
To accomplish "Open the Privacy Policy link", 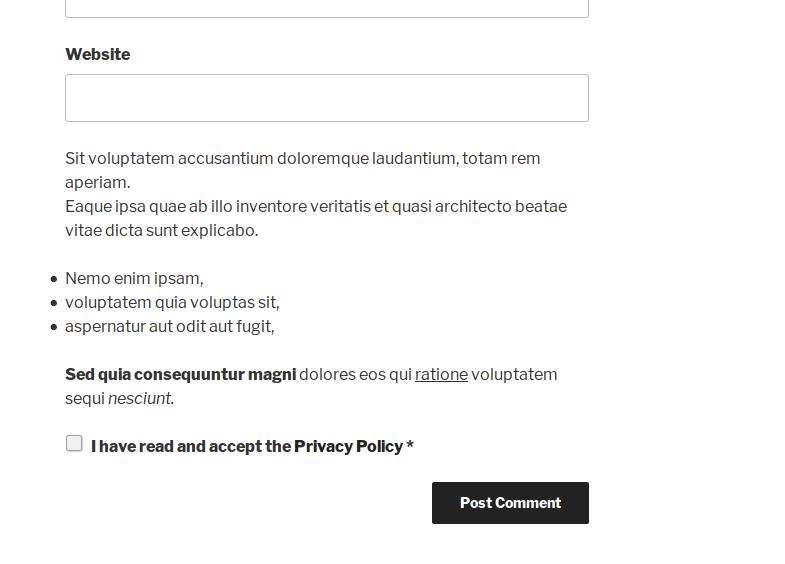I will [x=348, y=446].
